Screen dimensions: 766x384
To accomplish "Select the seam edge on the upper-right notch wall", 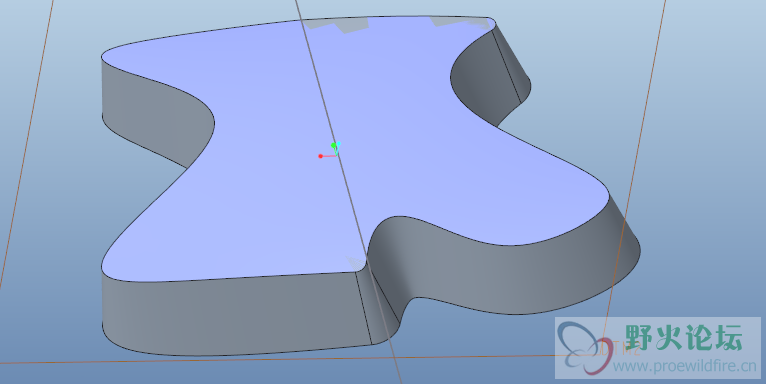I will [507, 66].
